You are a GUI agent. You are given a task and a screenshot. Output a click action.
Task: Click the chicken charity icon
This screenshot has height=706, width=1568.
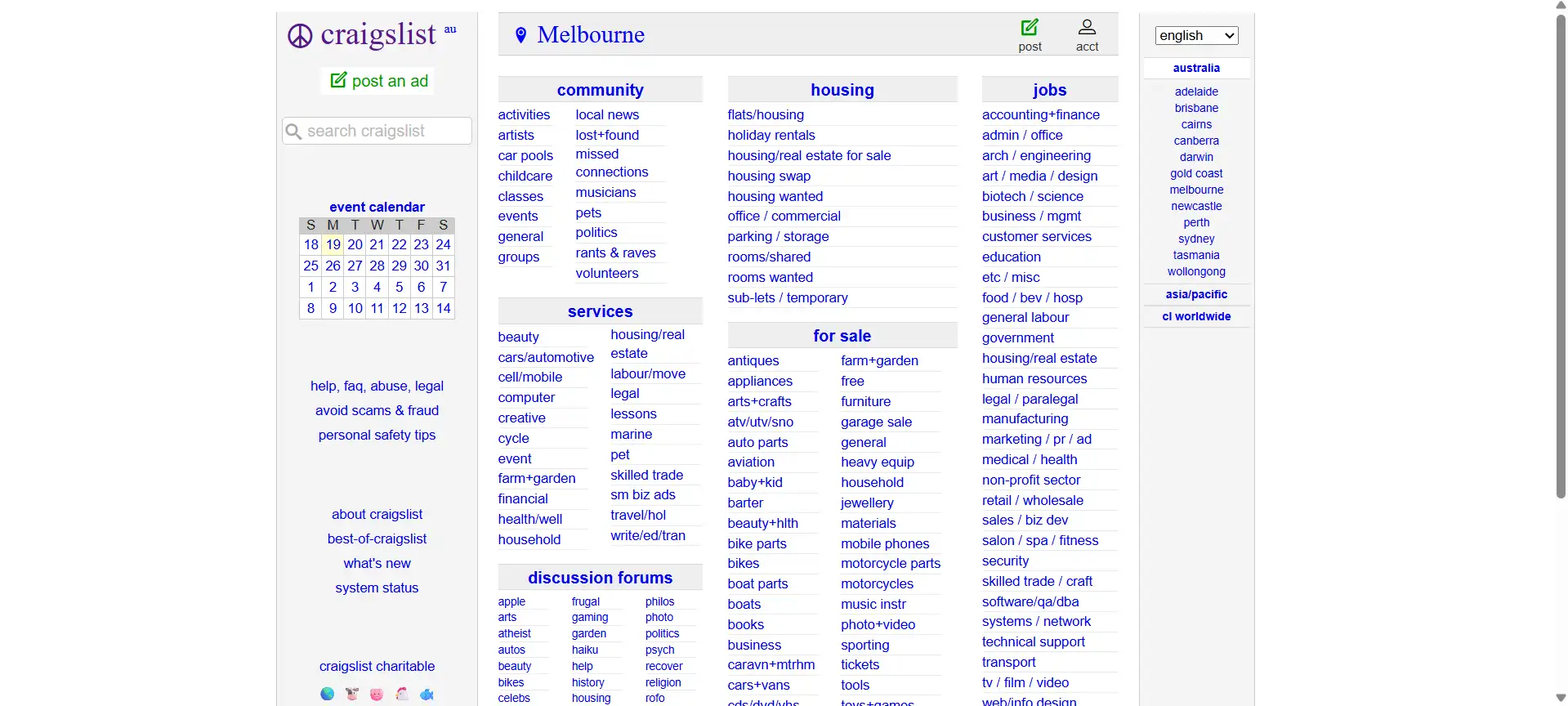(x=402, y=694)
